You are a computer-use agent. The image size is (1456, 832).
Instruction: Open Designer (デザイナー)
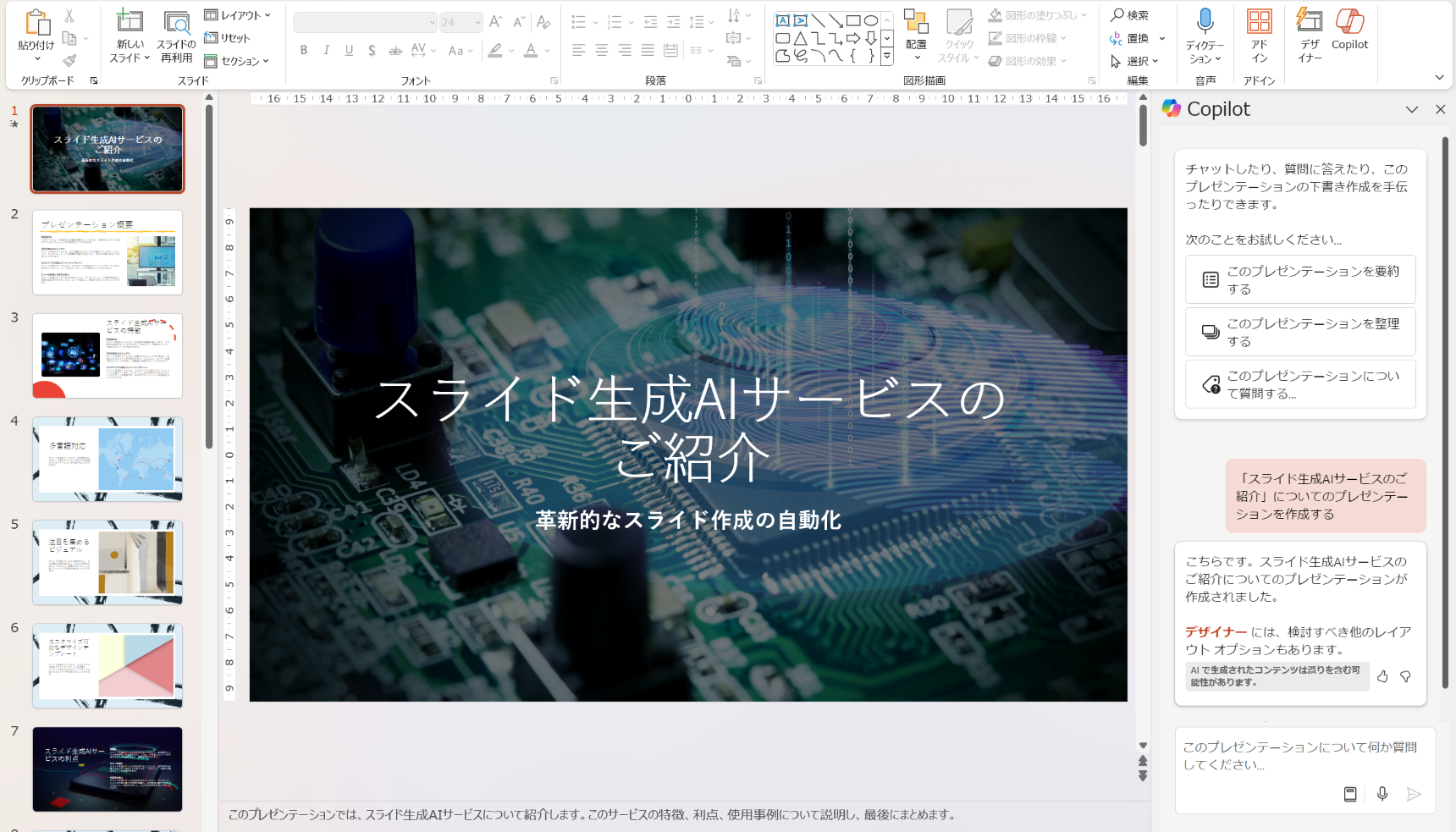pyautogui.click(x=1310, y=36)
